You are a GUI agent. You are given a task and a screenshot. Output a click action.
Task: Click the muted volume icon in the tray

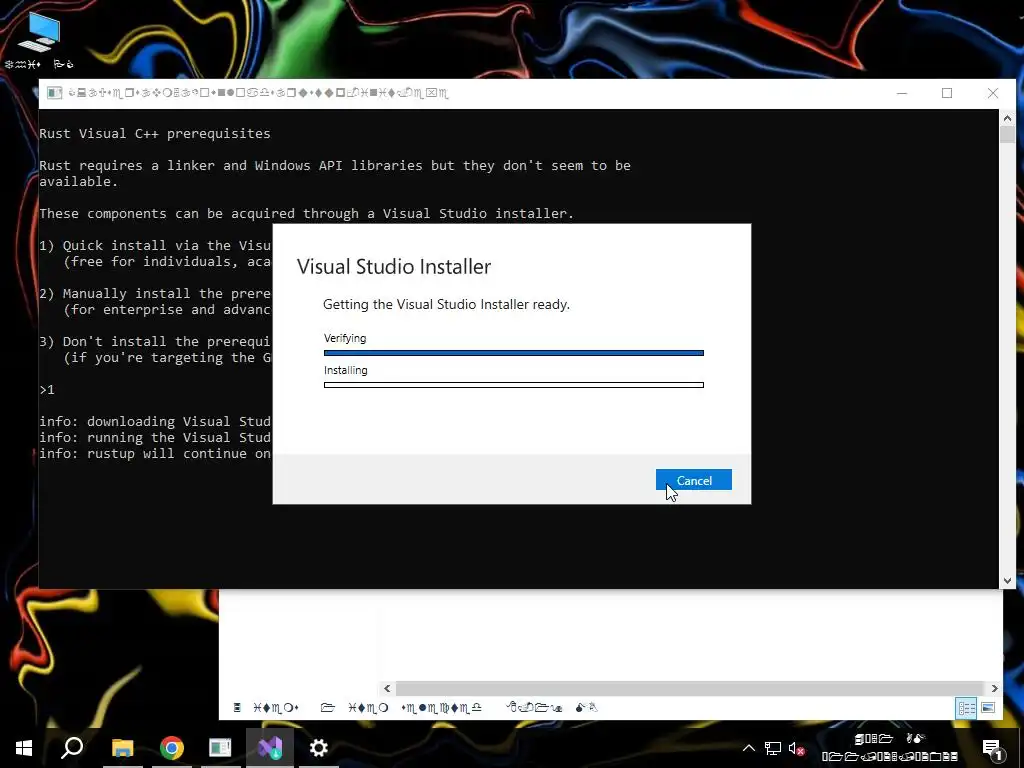796,748
